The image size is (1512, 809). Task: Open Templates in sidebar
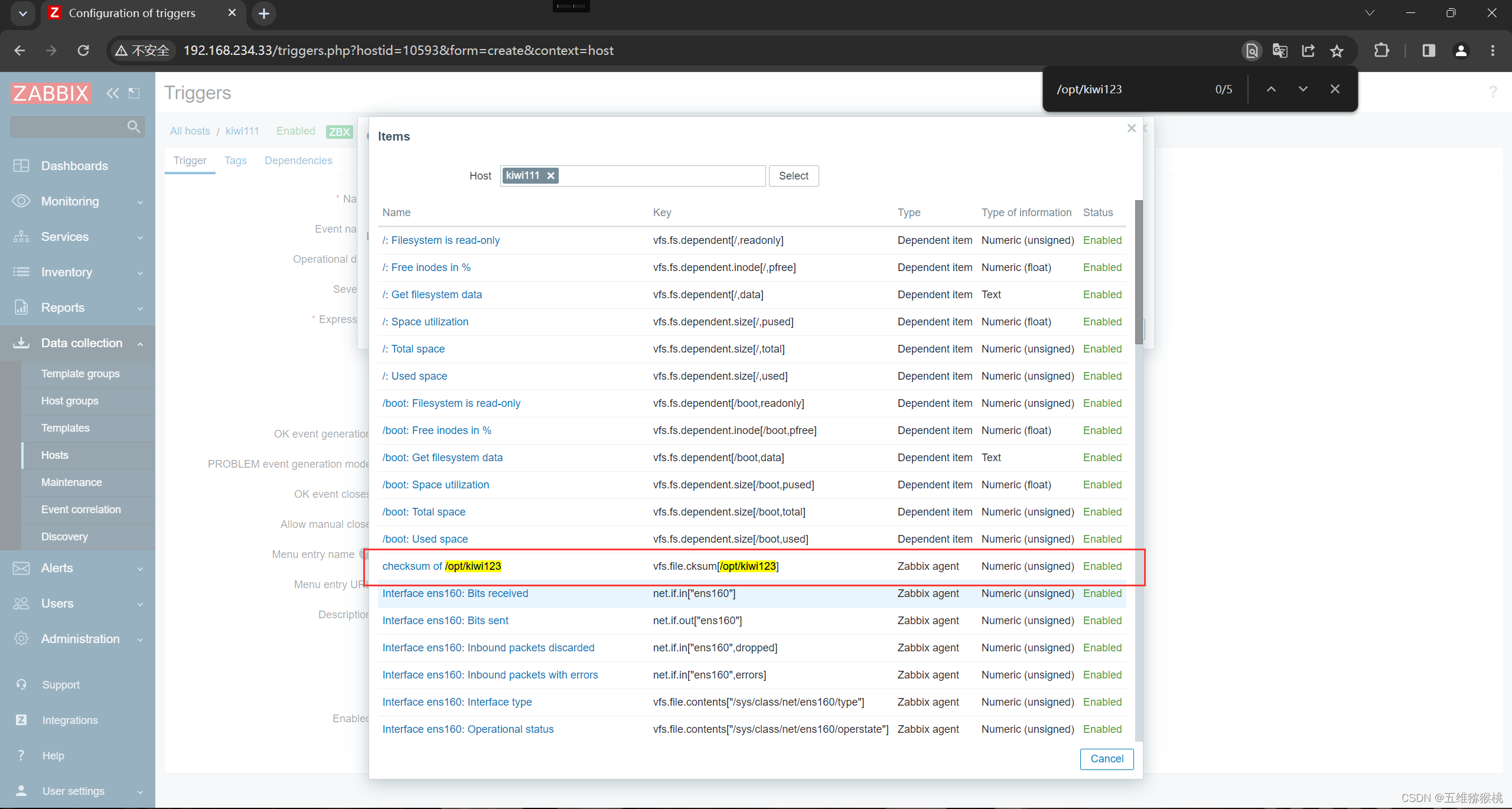(66, 428)
